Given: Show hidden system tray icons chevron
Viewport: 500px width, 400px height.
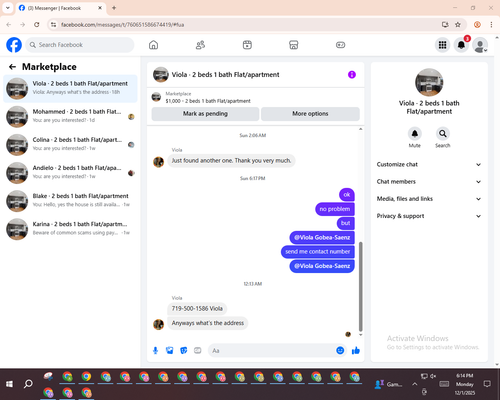Looking at the screenshot, I should tap(414, 384).
